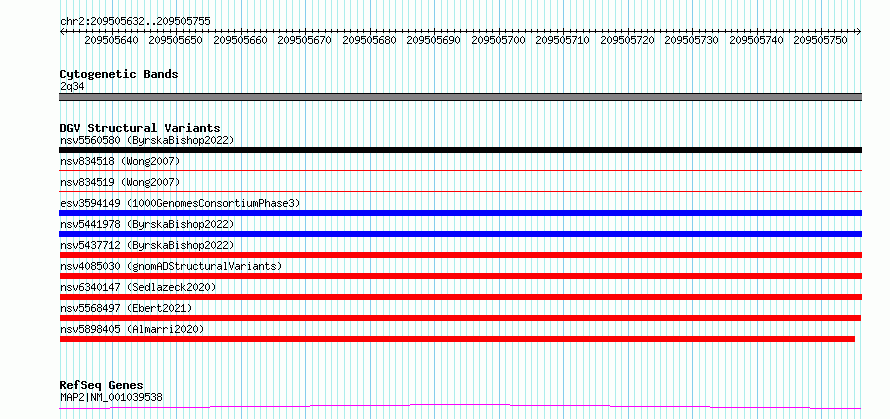Image resolution: width=890 pixels, height=419 pixels.
Task: Select the thin red nsv834519 variant line
Action: [x=460, y=191]
